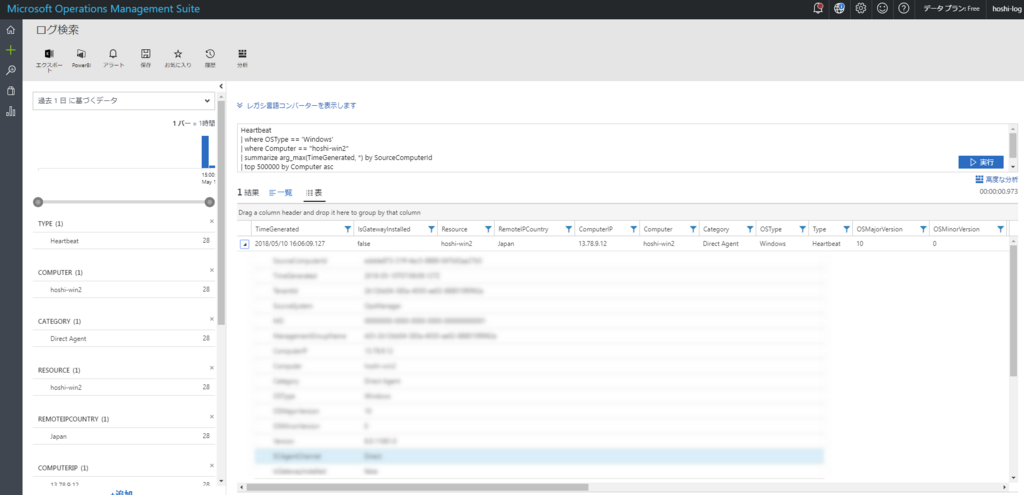Click the データプラン: Free label
Image resolution: width=1024 pixels, height=495 pixels.
pos(952,8)
